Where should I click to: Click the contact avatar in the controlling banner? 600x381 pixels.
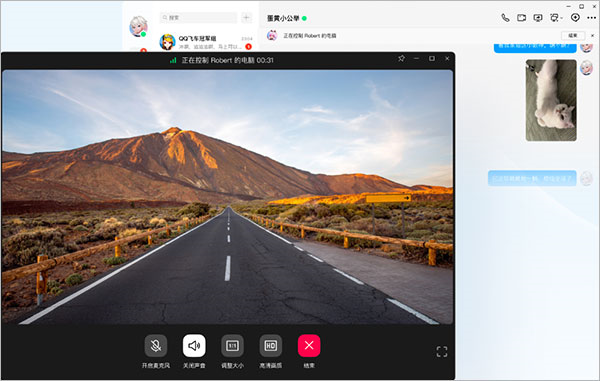pyautogui.click(x=272, y=36)
